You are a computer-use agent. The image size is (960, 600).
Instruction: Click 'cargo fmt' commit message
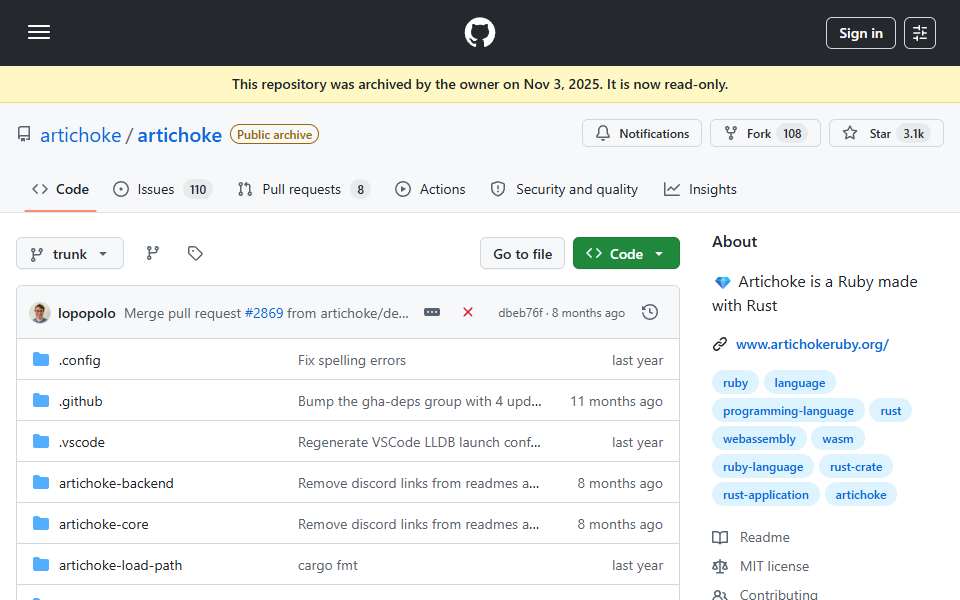click(x=328, y=565)
